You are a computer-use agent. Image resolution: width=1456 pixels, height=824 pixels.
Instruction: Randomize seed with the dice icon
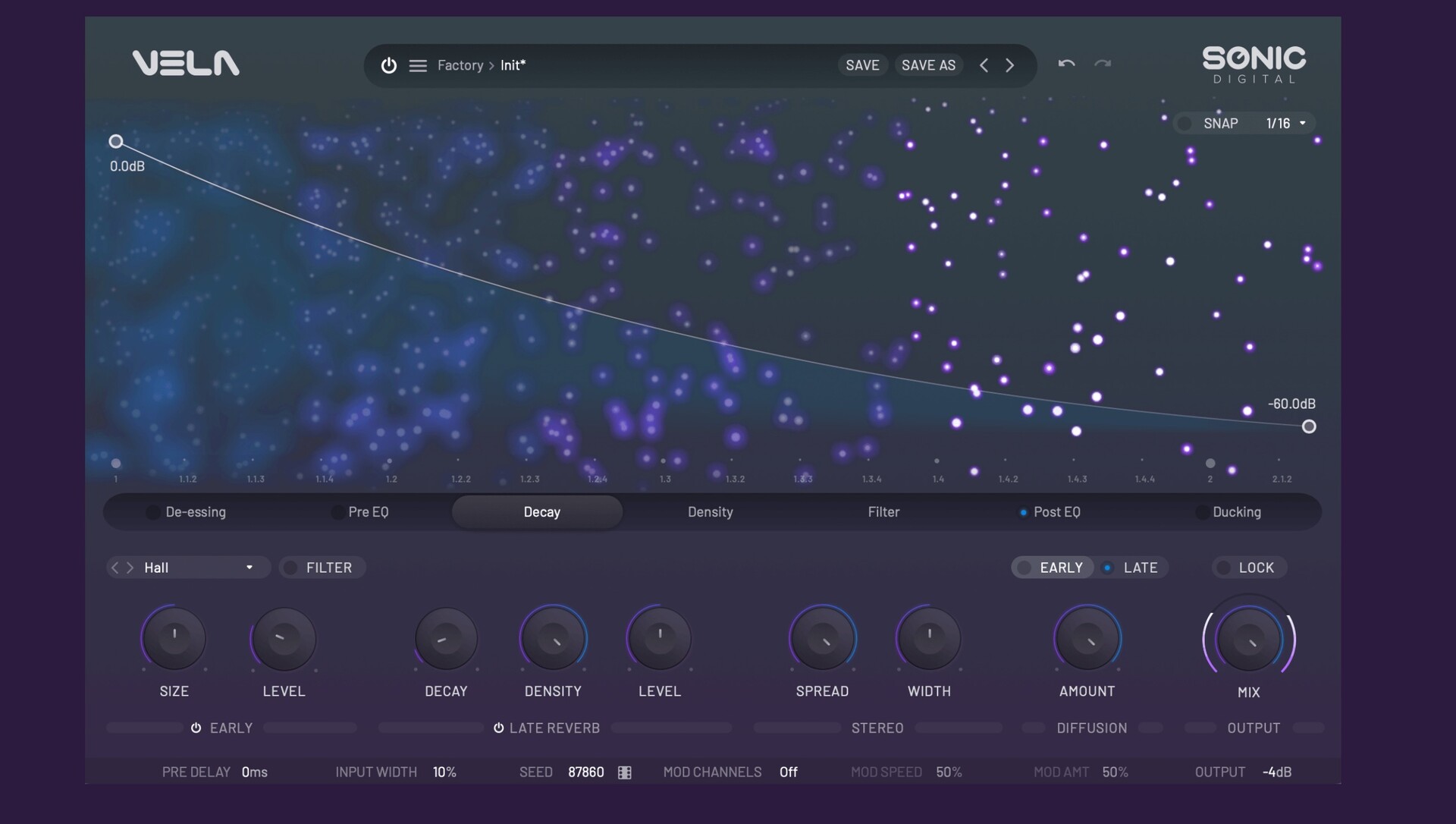[624, 772]
